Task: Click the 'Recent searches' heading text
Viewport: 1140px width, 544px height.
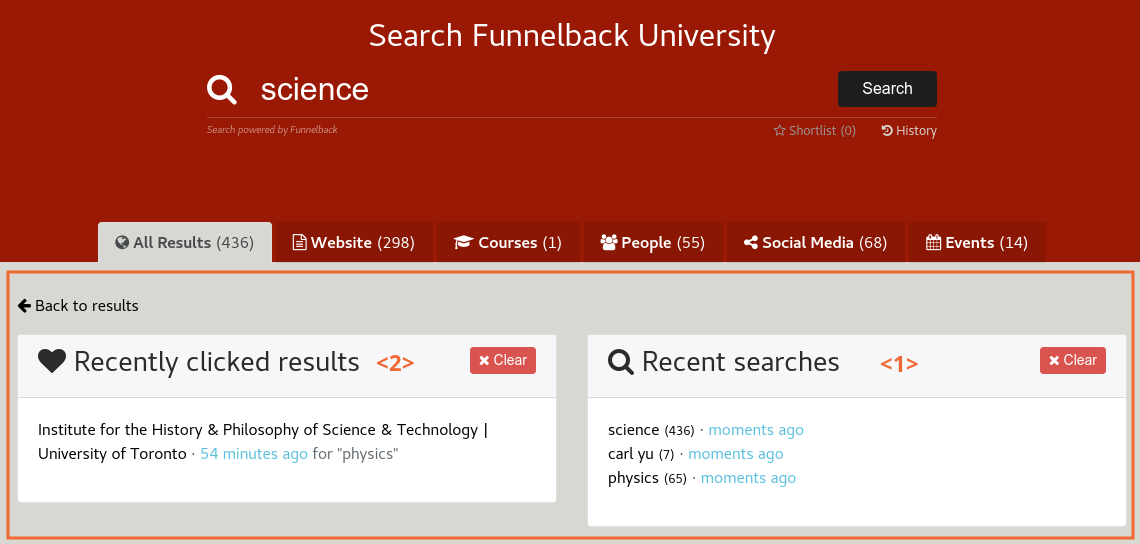Action: pyautogui.click(x=741, y=361)
